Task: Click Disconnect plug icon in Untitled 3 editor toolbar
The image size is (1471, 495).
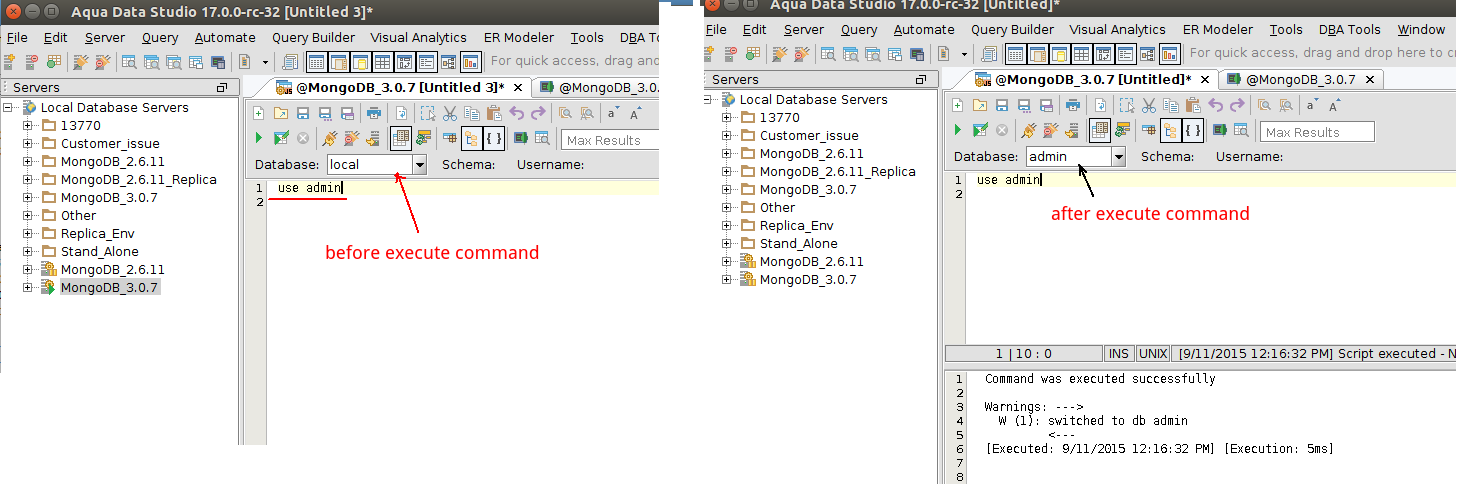Action: 351,139
